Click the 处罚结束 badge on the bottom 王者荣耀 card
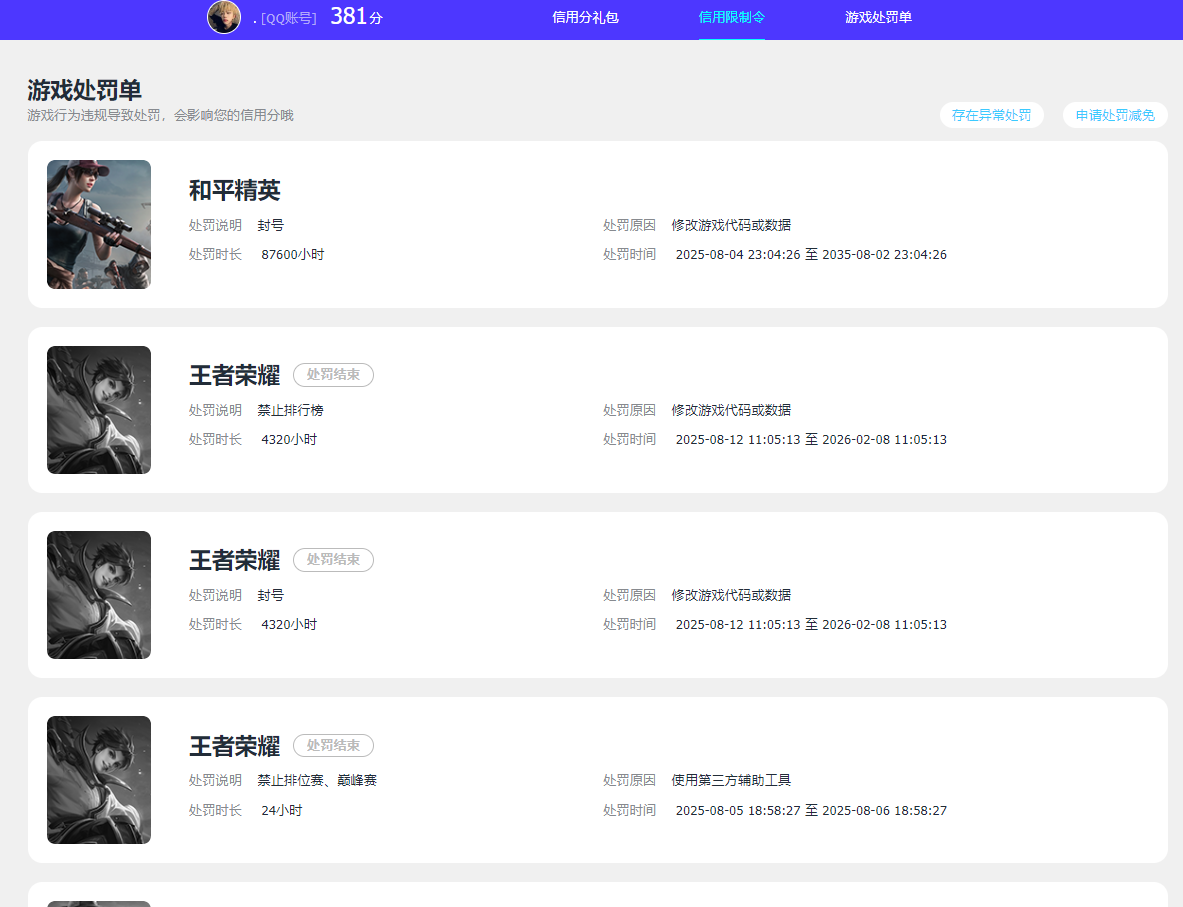Viewport: 1183px width, 907px height. (333, 745)
